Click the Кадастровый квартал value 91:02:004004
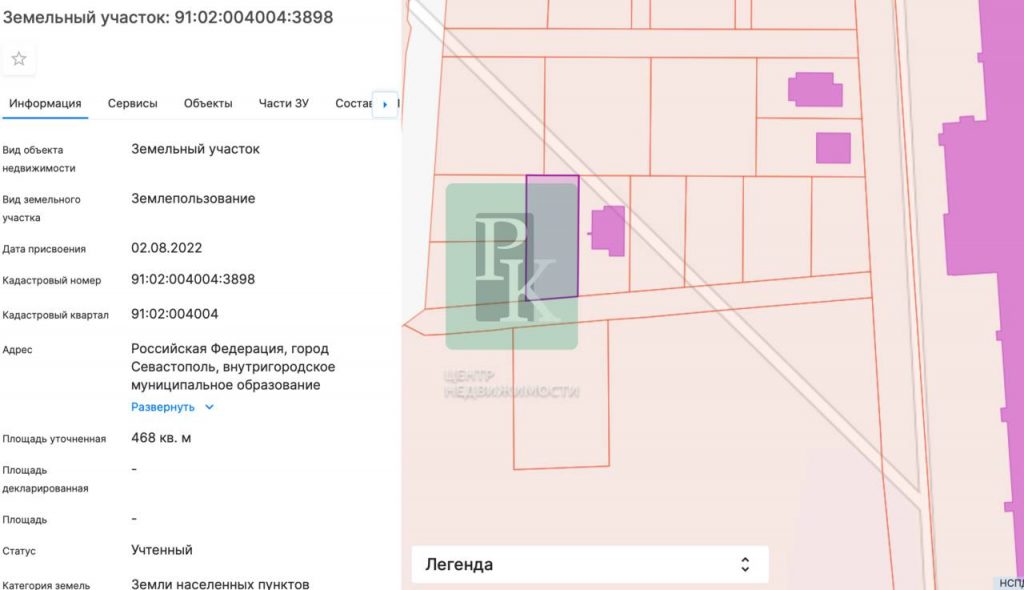Screen dimensions: 1024x590 (x=175, y=314)
